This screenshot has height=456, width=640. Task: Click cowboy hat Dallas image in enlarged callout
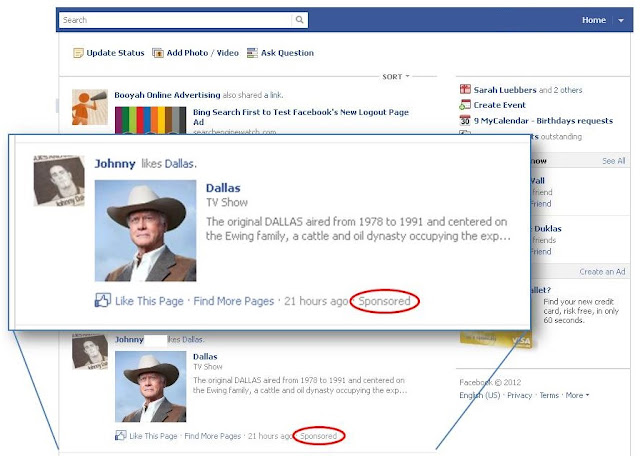coord(145,231)
